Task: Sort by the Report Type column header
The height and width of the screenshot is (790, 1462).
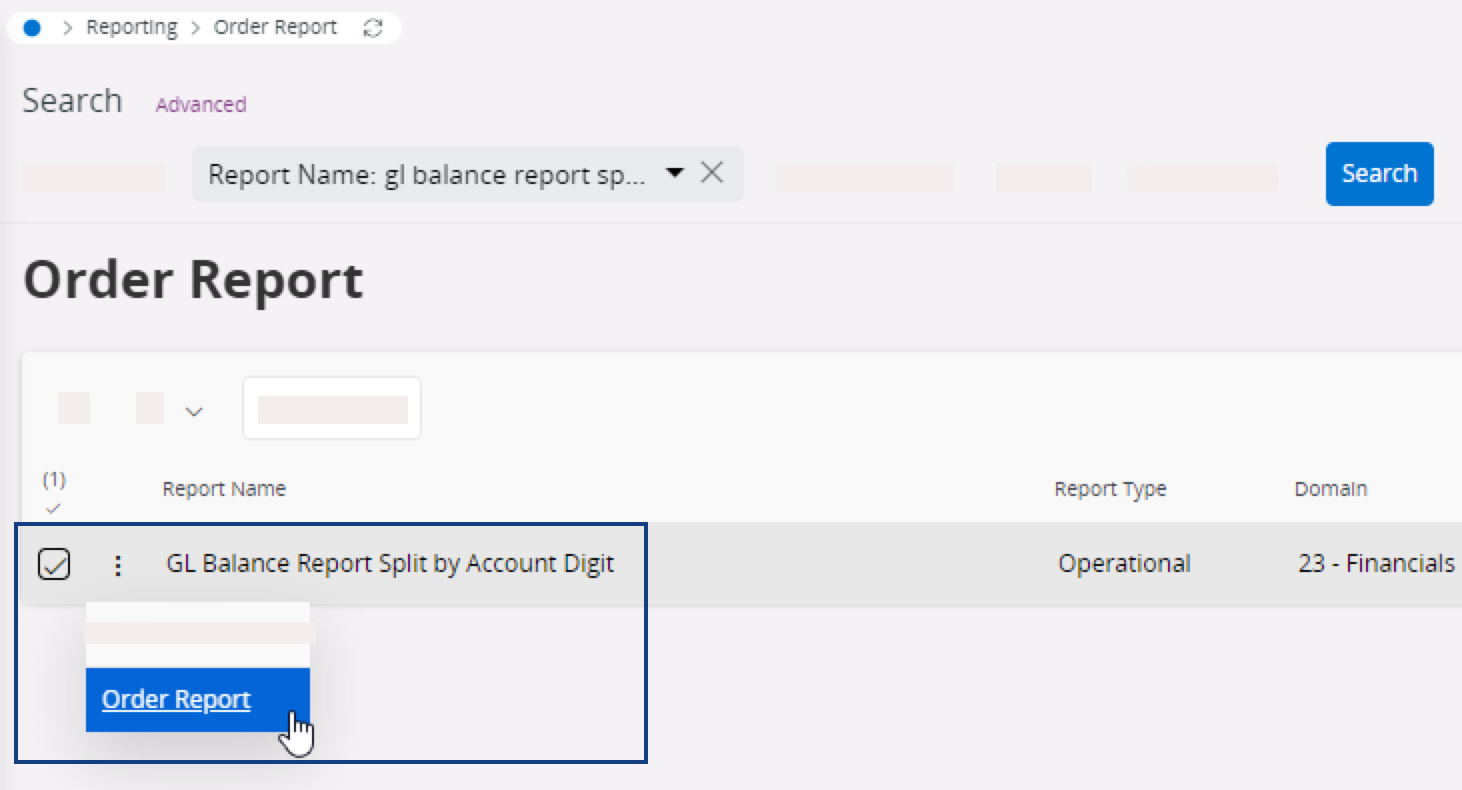Action: coord(1110,489)
